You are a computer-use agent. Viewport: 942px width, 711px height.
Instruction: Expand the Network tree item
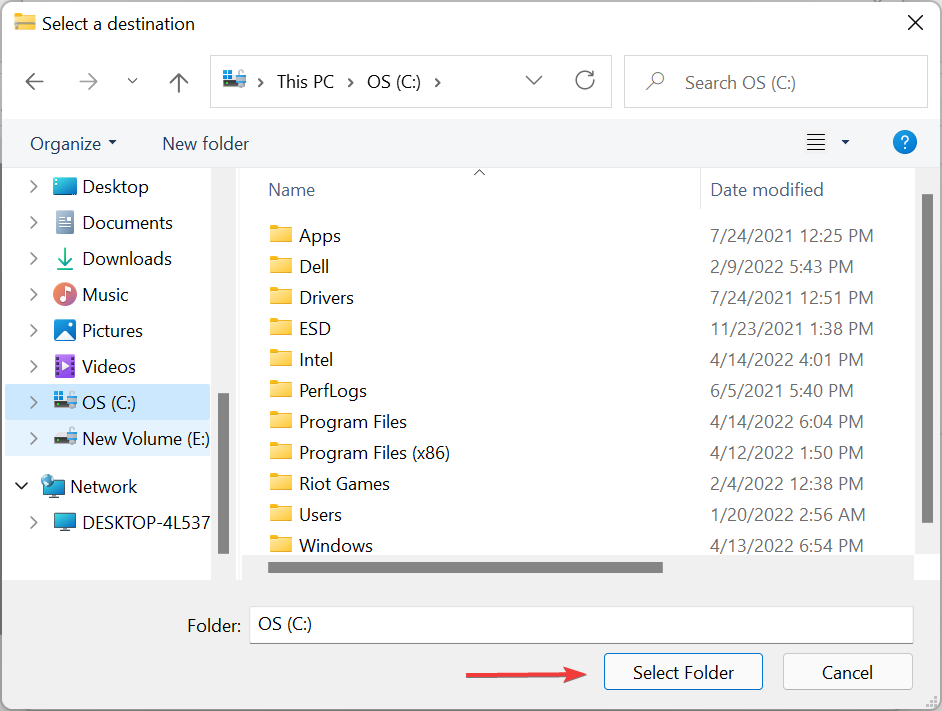pyautogui.click(x=22, y=486)
